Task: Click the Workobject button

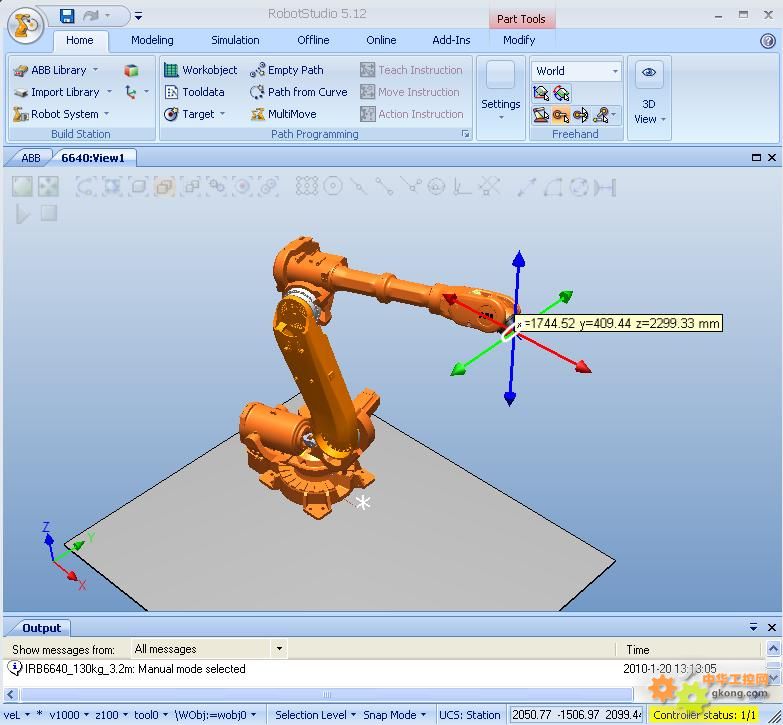Action: [201, 70]
